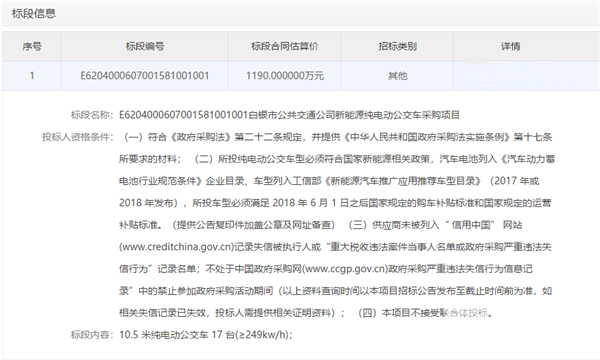Select the 标段合同估算价 column header

(x=284, y=46)
